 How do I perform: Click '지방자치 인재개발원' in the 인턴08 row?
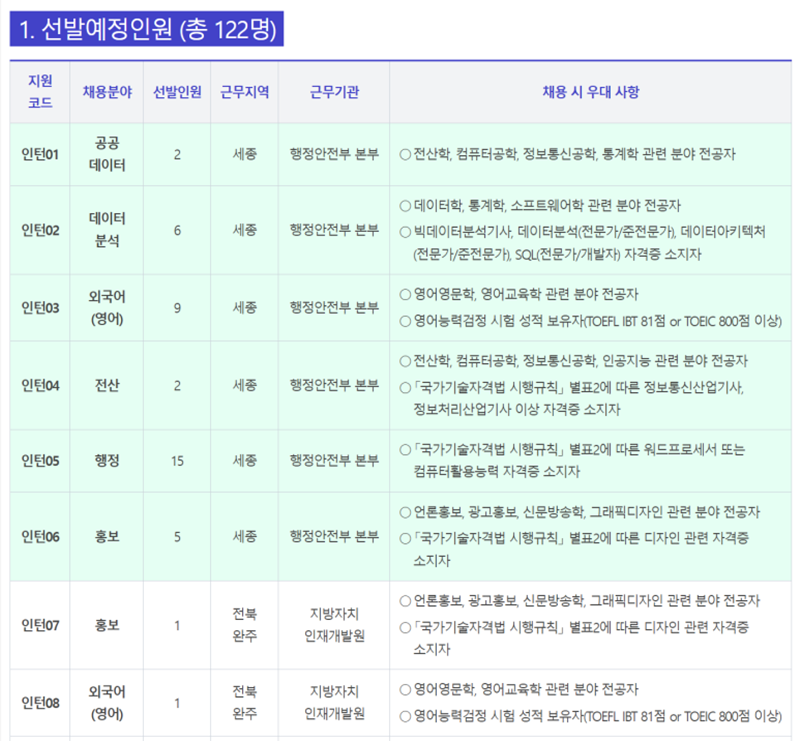pos(334,703)
